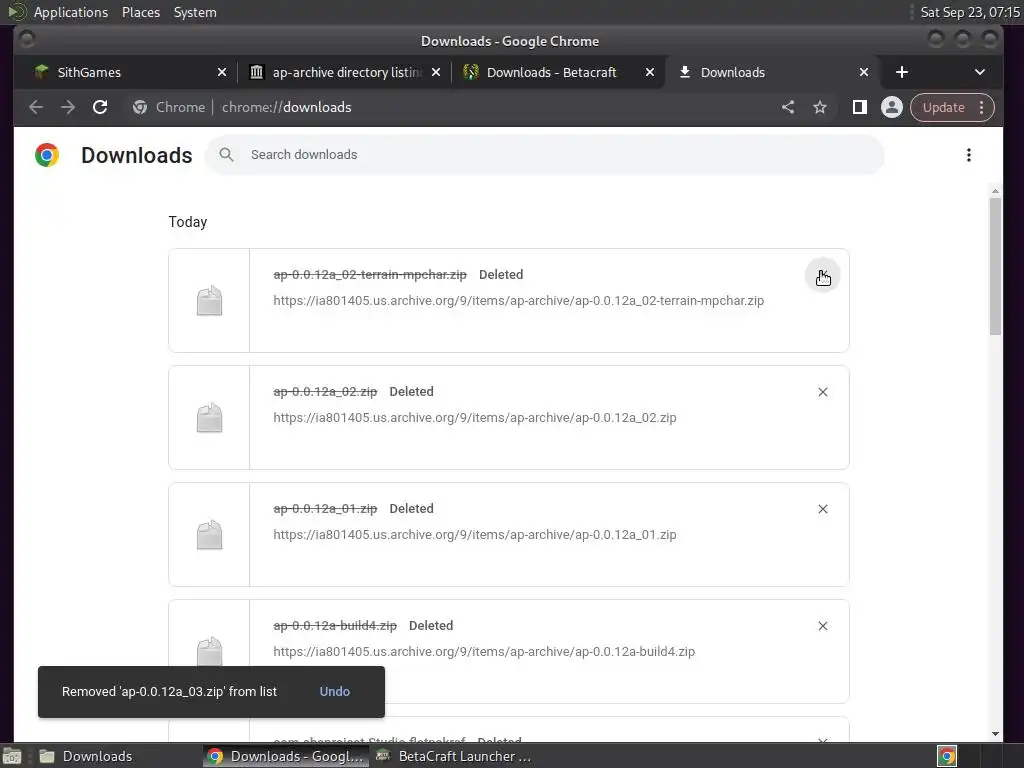Go back using the browser back arrow
The height and width of the screenshot is (768, 1024).
(x=36, y=107)
